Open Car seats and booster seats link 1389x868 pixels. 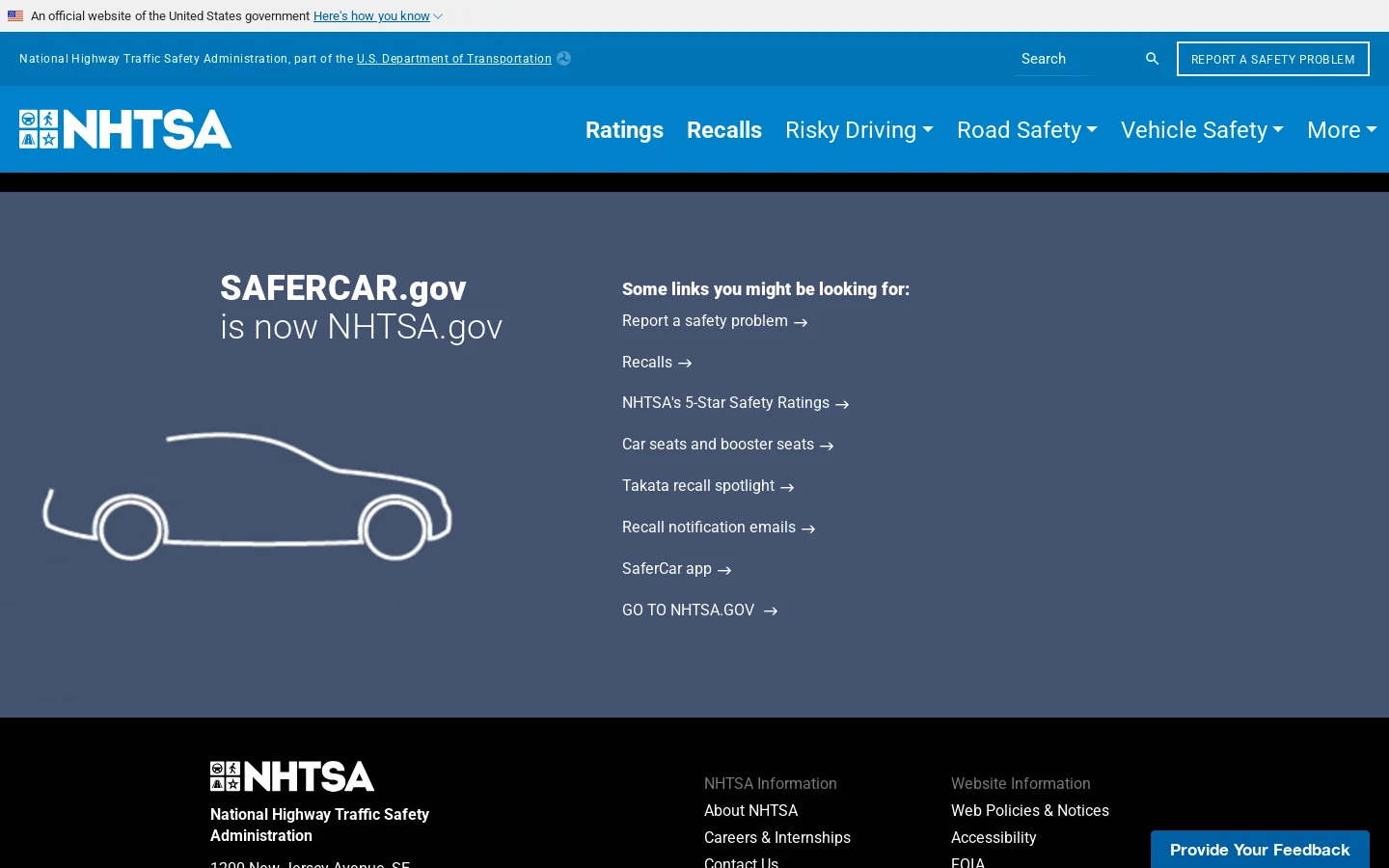(728, 445)
